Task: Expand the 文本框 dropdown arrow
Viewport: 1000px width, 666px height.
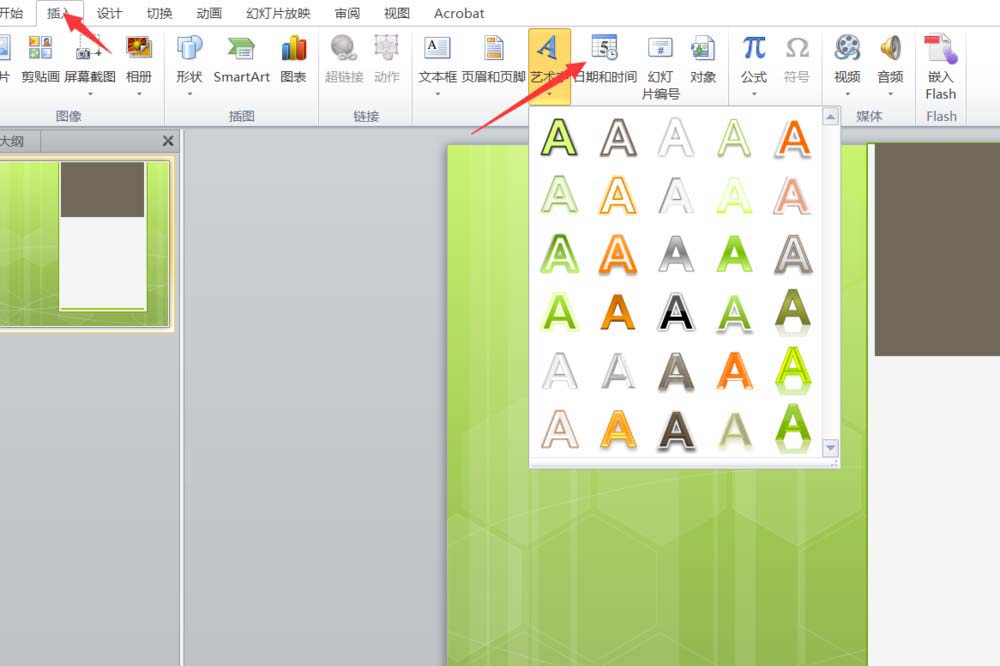Action: pyautogui.click(x=438, y=94)
